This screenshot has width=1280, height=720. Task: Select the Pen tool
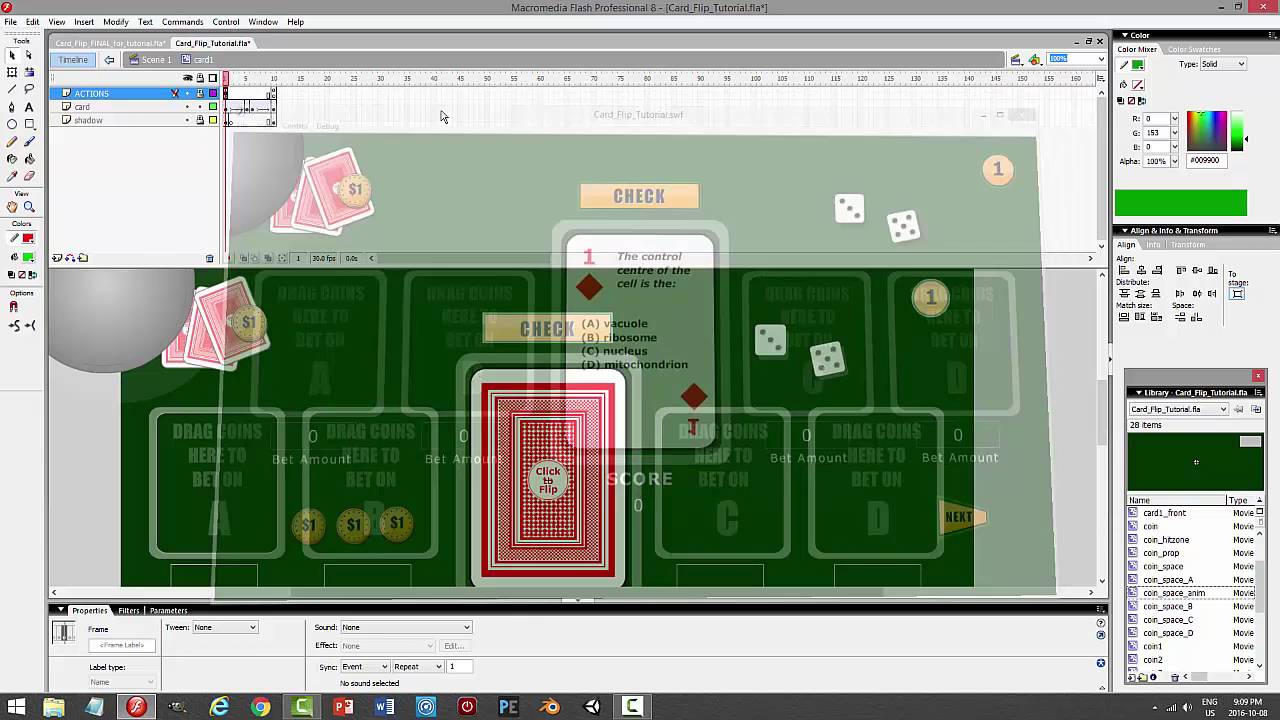click(12, 106)
